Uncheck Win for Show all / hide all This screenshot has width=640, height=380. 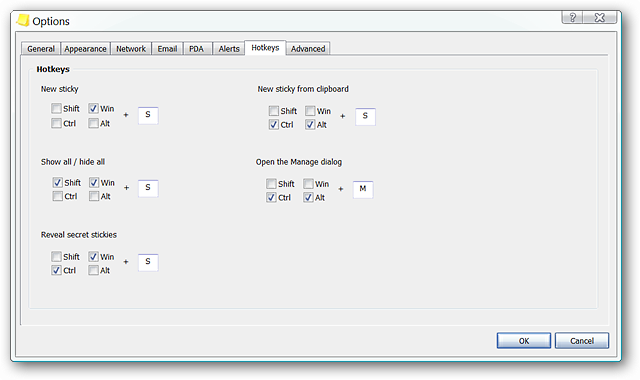coord(94,182)
